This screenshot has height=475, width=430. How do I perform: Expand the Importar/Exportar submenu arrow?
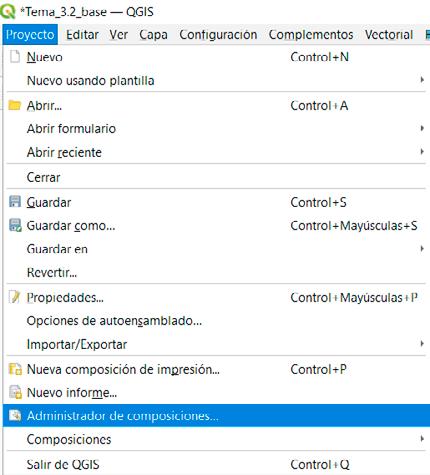point(422,343)
